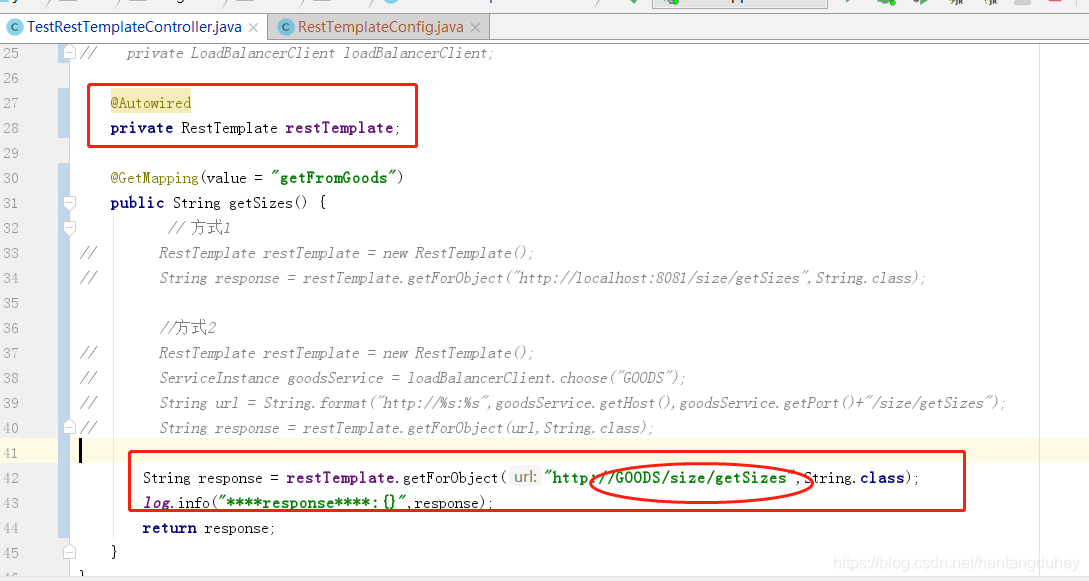Image resolution: width=1089 pixels, height=581 pixels.
Task: Click the class icon on TestRestTemplateController.java tab
Action: point(15,27)
